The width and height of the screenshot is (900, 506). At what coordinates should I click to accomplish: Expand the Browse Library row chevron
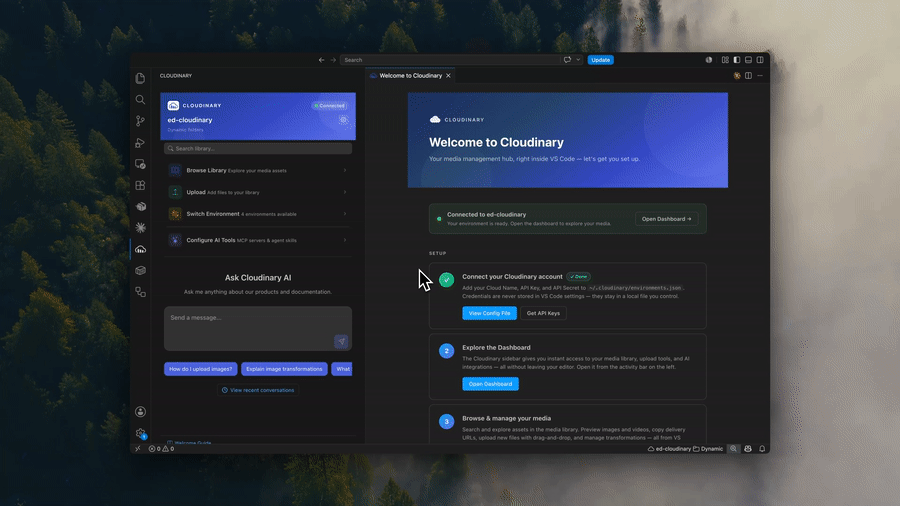(345, 170)
